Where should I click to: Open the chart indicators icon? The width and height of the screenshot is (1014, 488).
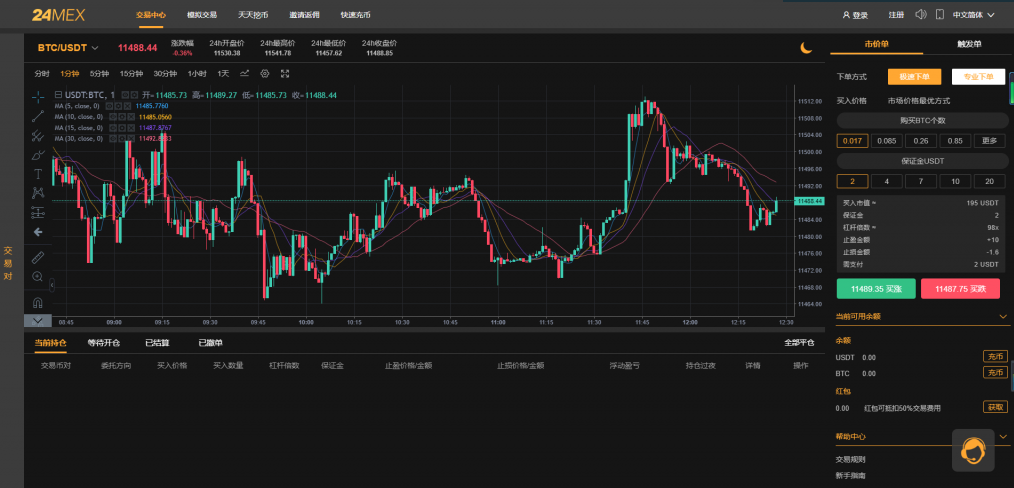pyautogui.click(x=244, y=73)
